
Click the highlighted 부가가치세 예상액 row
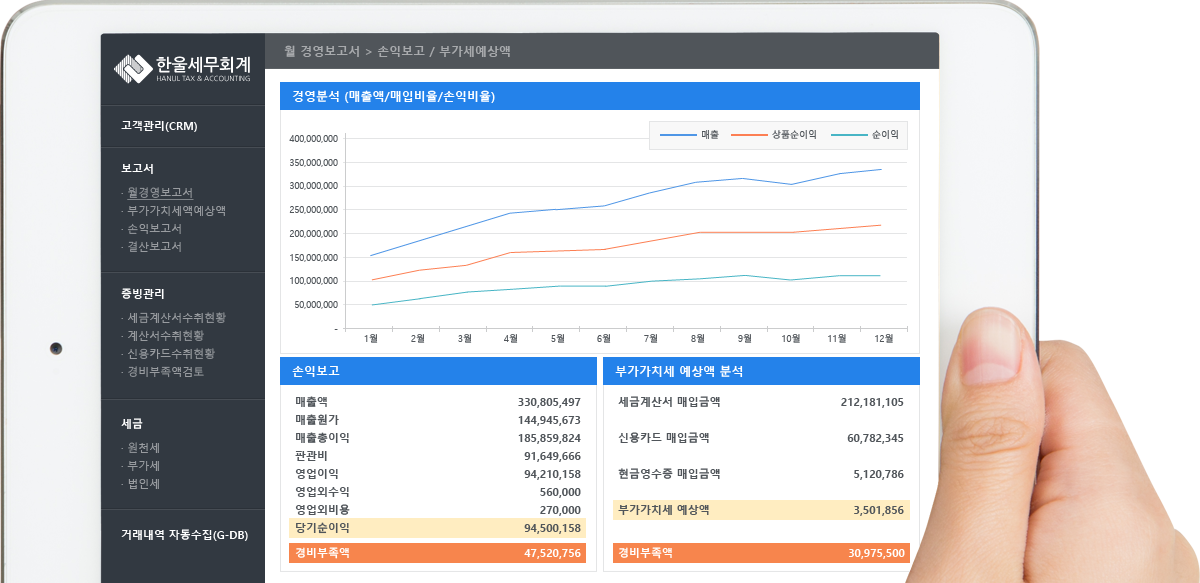click(761, 510)
